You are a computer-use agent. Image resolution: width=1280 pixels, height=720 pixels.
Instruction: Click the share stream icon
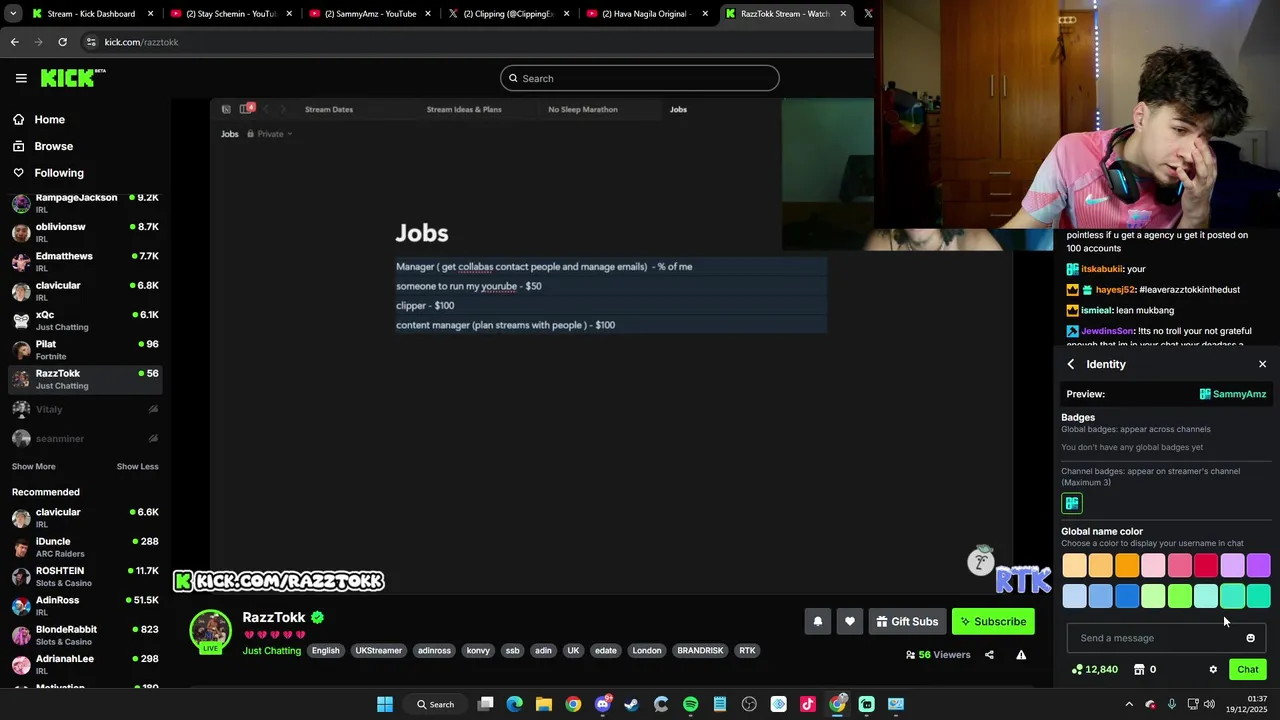pyautogui.click(x=989, y=655)
